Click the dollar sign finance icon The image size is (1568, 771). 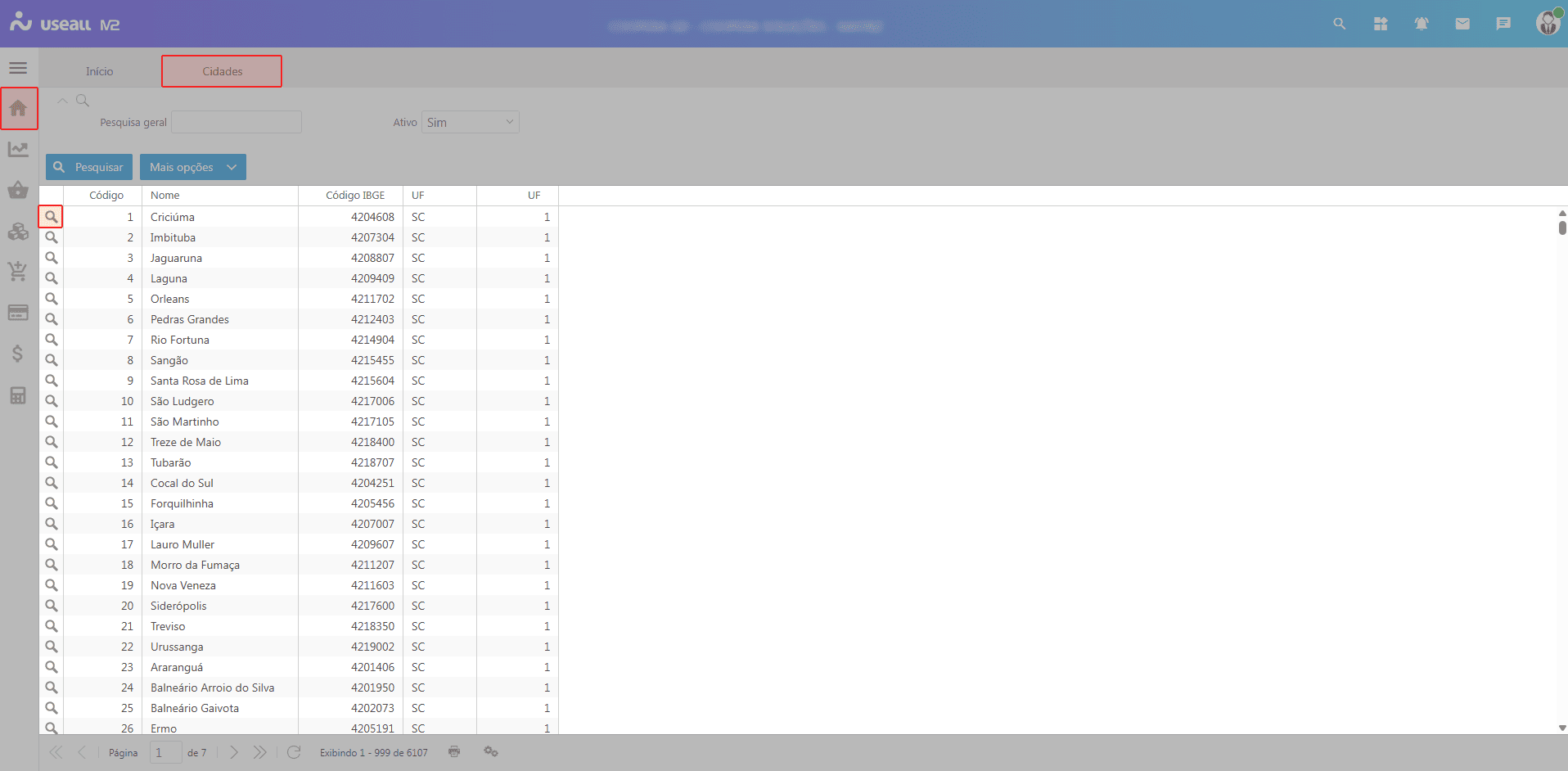[x=18, y=354]
